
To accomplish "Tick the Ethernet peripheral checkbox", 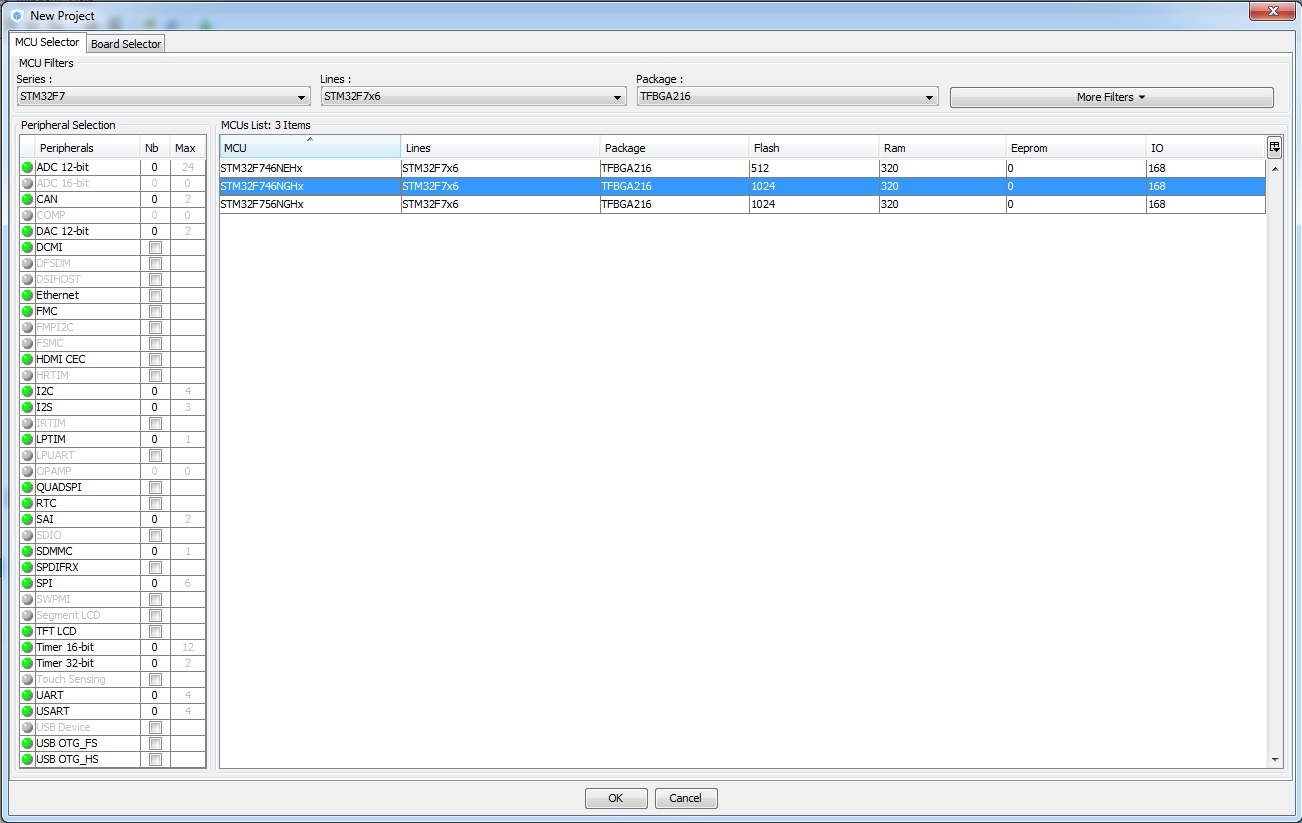I will point(155,295).
